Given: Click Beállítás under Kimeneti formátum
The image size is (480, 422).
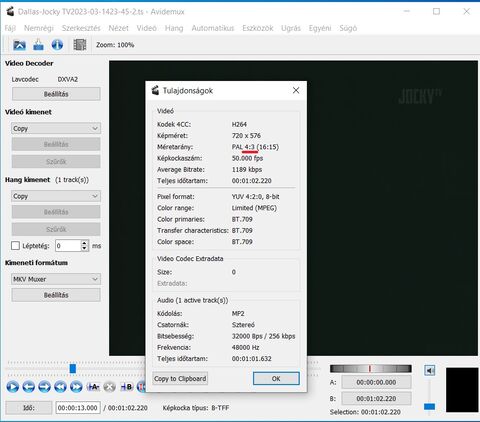Looking at the screenshot, I should tap(56, 295).
